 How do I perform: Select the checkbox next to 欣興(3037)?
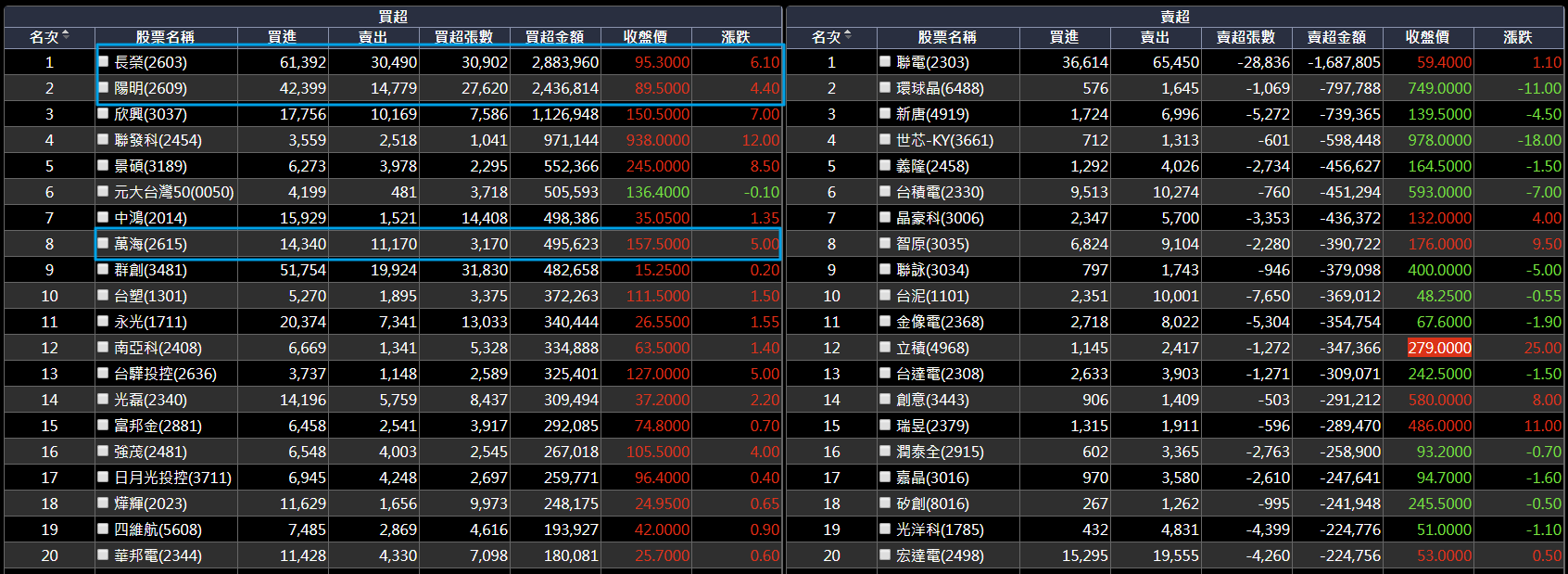[104, 113]
